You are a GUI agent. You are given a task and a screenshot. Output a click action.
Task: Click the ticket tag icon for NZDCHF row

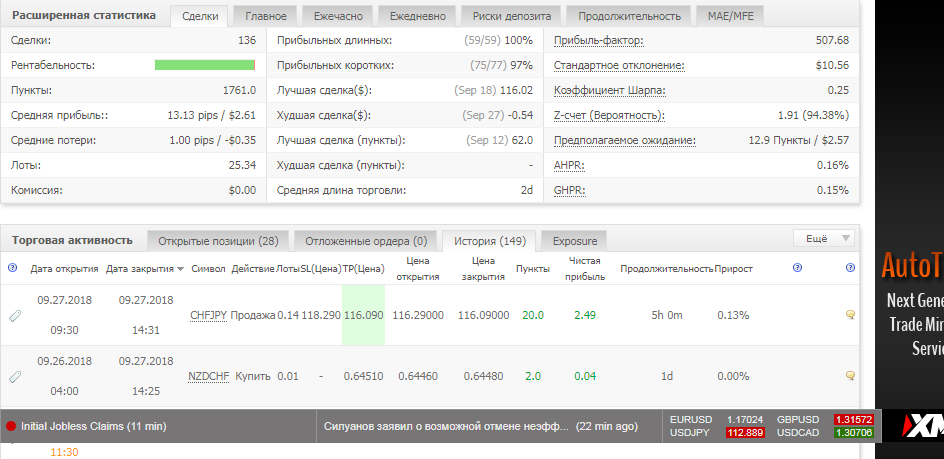point(15,376)
